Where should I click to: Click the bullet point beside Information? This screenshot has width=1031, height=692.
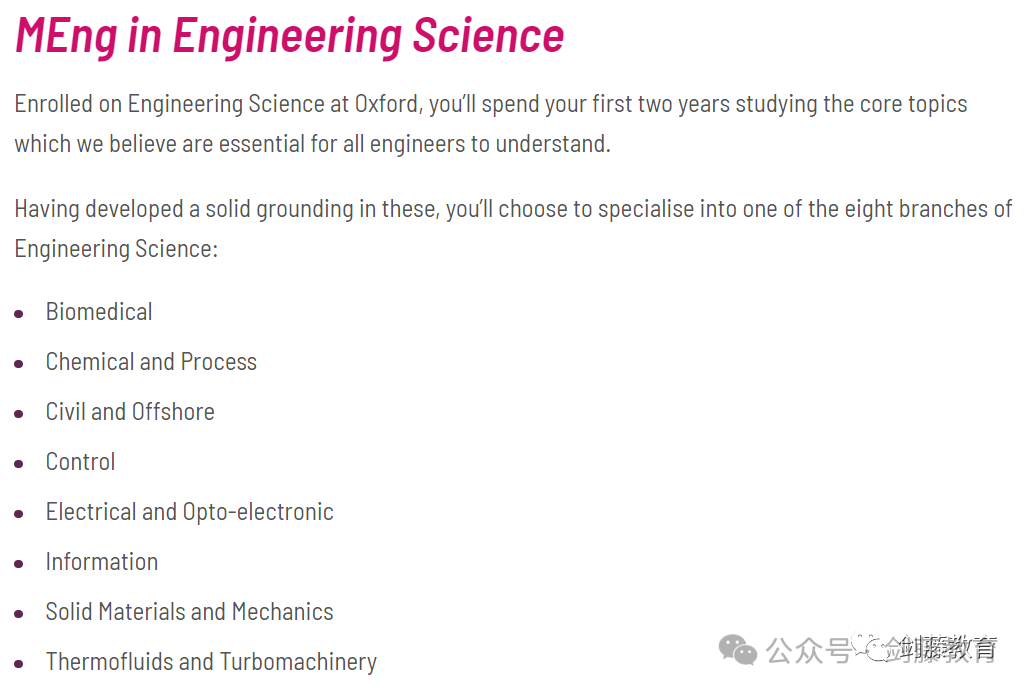(x=19, y=564)
